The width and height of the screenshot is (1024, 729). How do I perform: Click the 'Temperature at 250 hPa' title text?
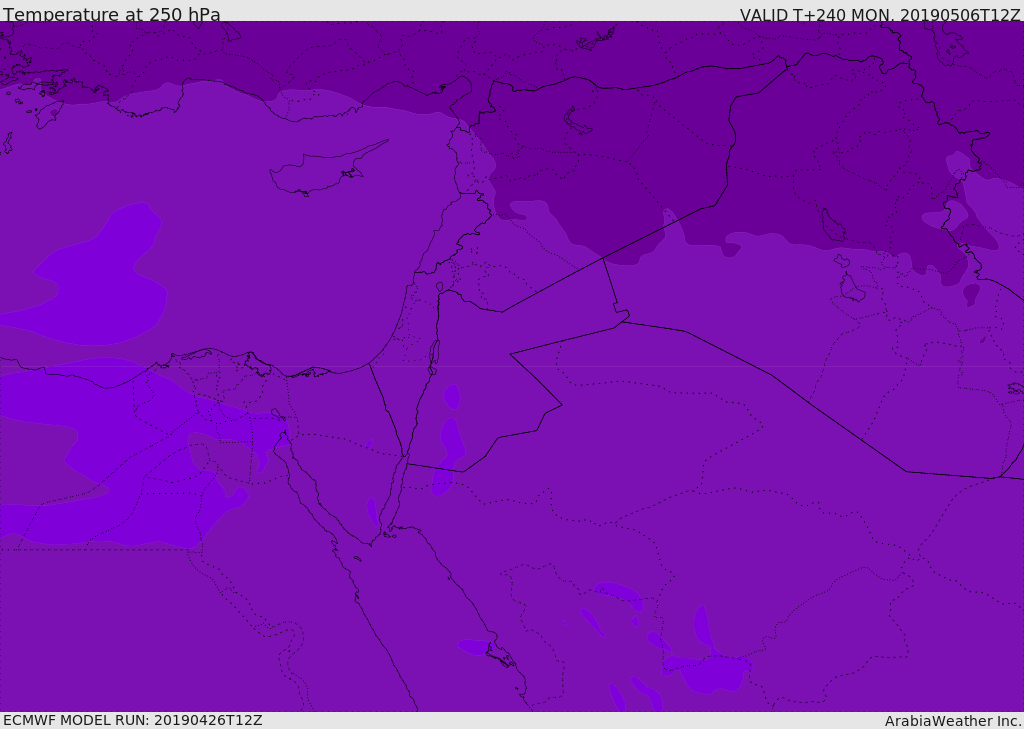112,14
